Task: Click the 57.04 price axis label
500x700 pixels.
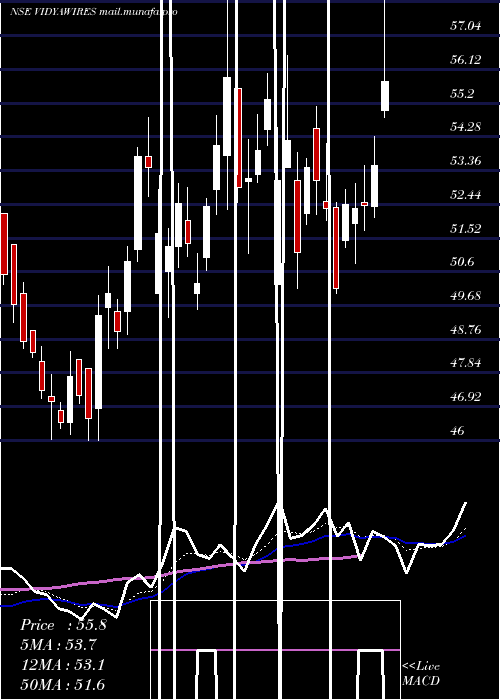Action: click(x=466, y=26)
